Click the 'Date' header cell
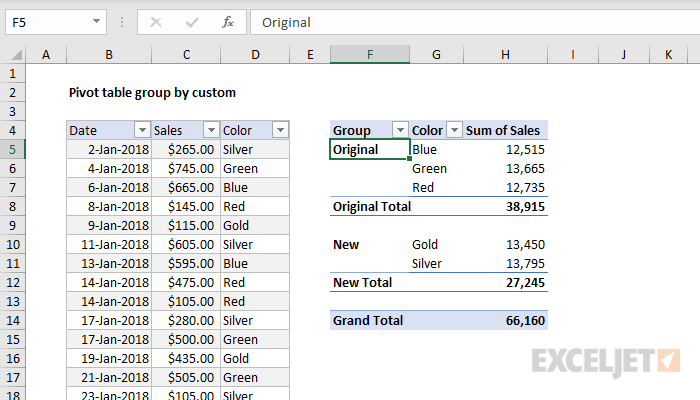The height and width of the screenshot is (400, 700). tap(109, 130)
